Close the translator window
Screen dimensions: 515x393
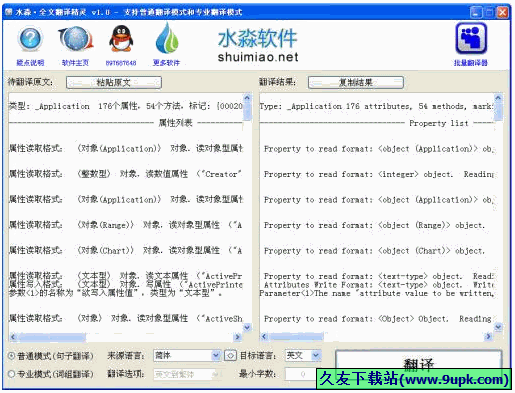(x=502, y=13)
